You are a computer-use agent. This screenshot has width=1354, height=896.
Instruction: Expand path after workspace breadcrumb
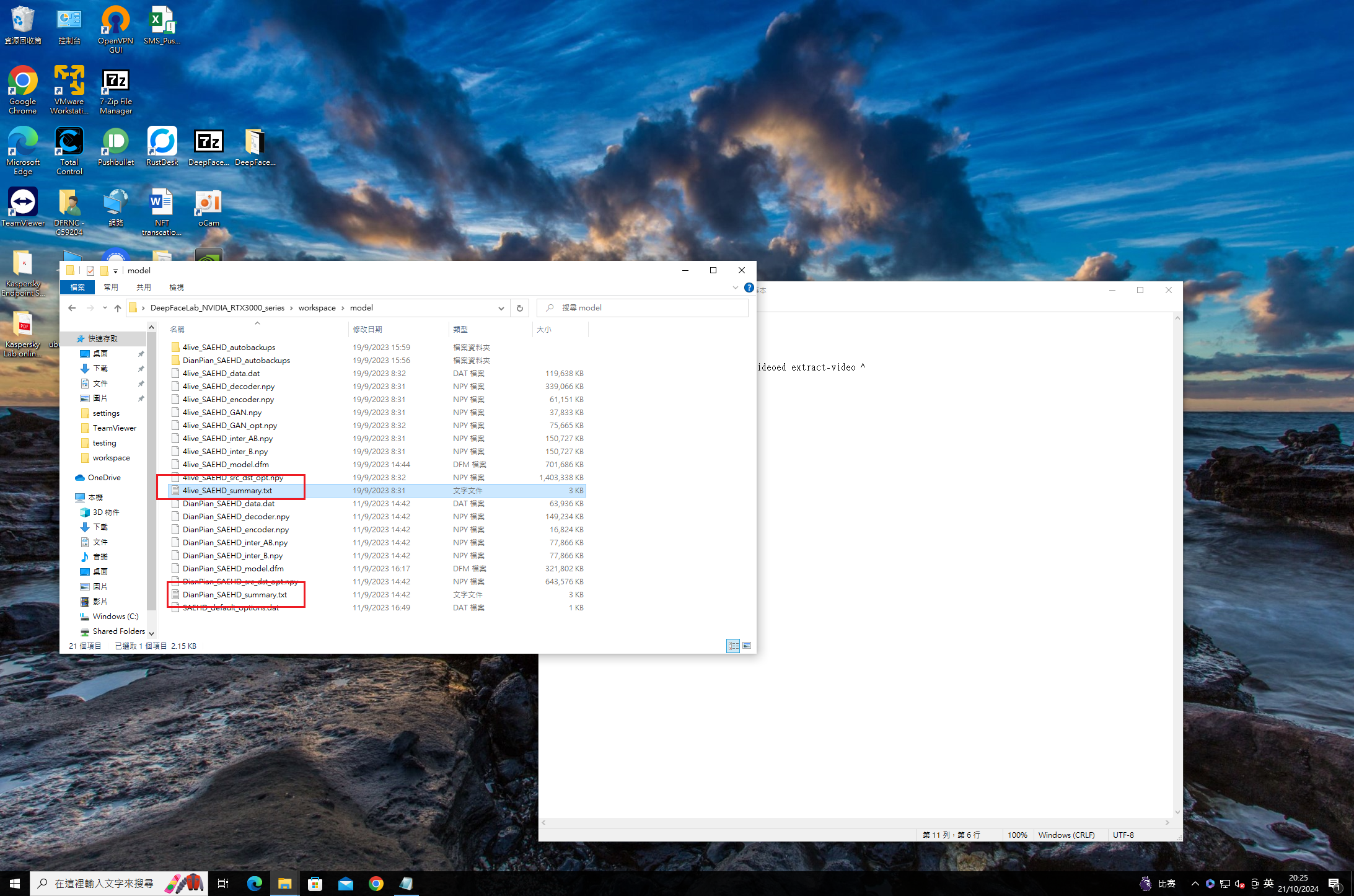click(x=343, y=308)
